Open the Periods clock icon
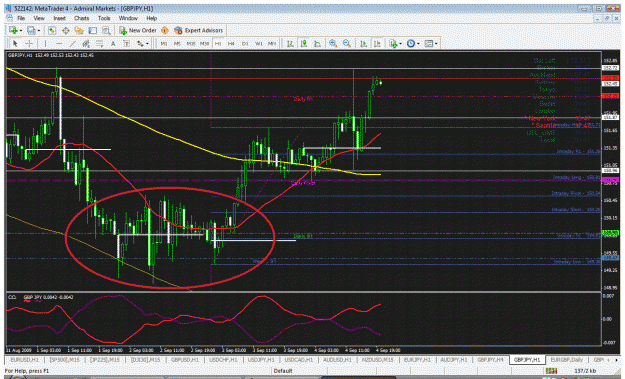This screenshot has width=625, height=379. pyautogui.click(x=411, y=43)
